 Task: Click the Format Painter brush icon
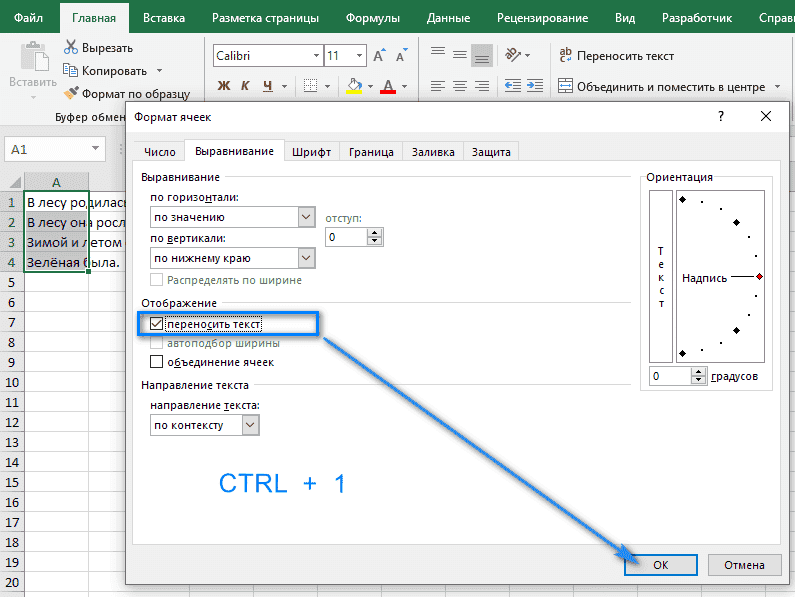coord(72,94)
